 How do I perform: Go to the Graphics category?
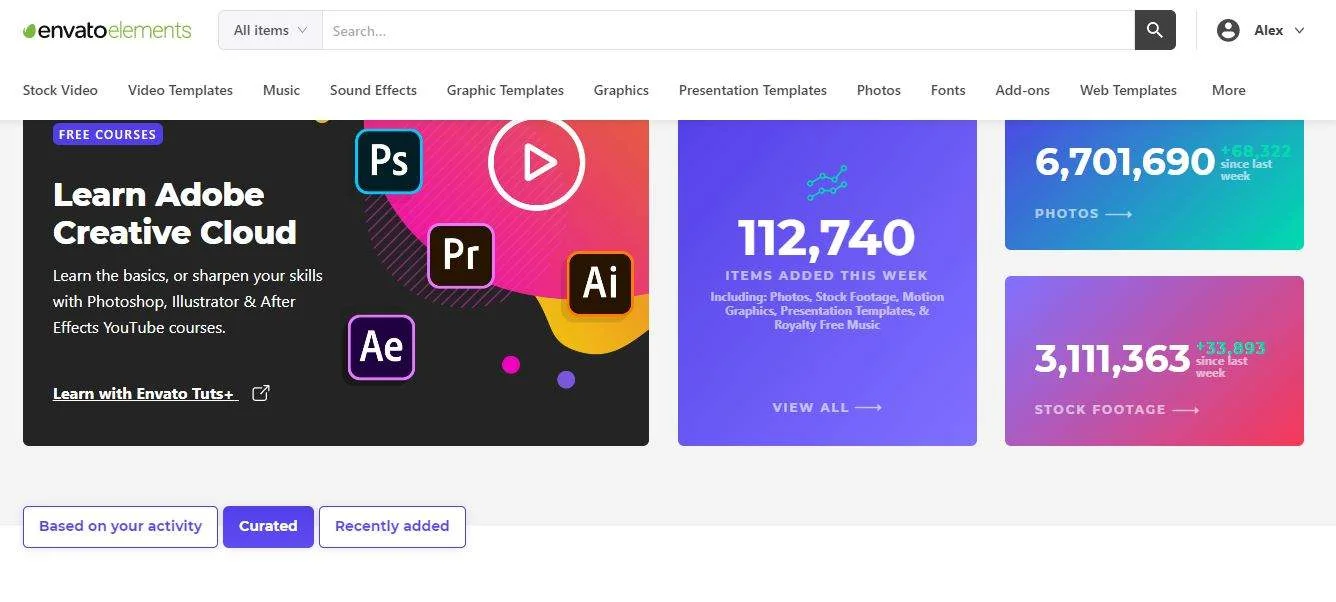pyautogui.click(x=621, y=90)
